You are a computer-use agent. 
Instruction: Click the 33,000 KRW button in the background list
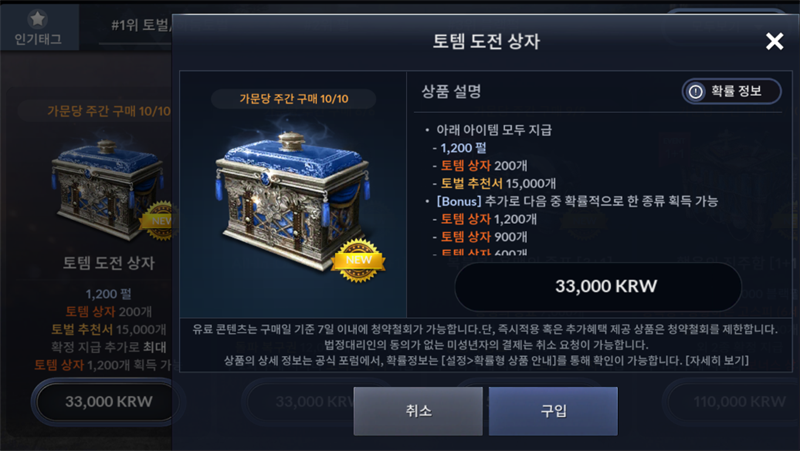108,402
